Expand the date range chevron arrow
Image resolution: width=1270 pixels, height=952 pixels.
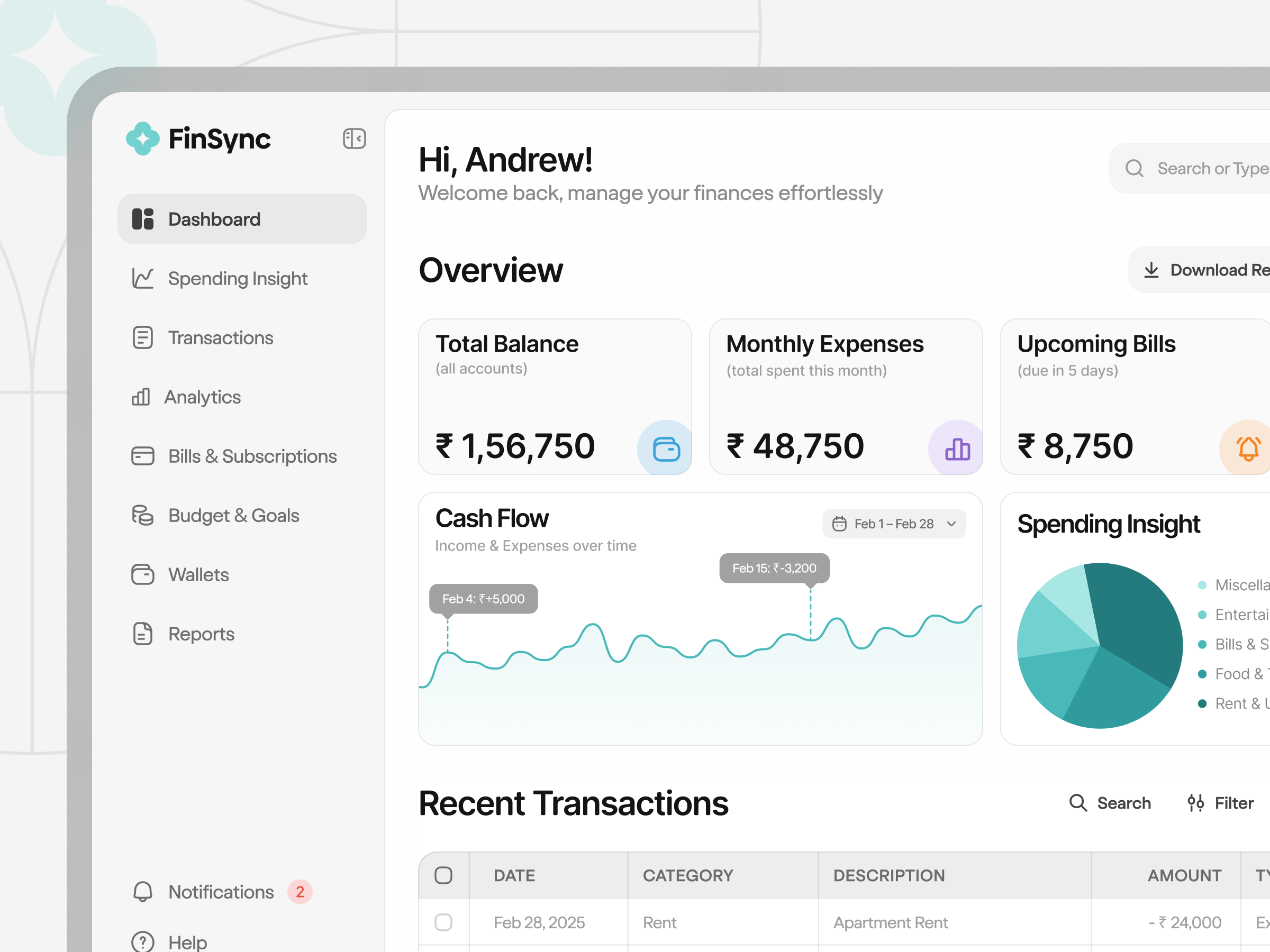click(x=951, y=524)
